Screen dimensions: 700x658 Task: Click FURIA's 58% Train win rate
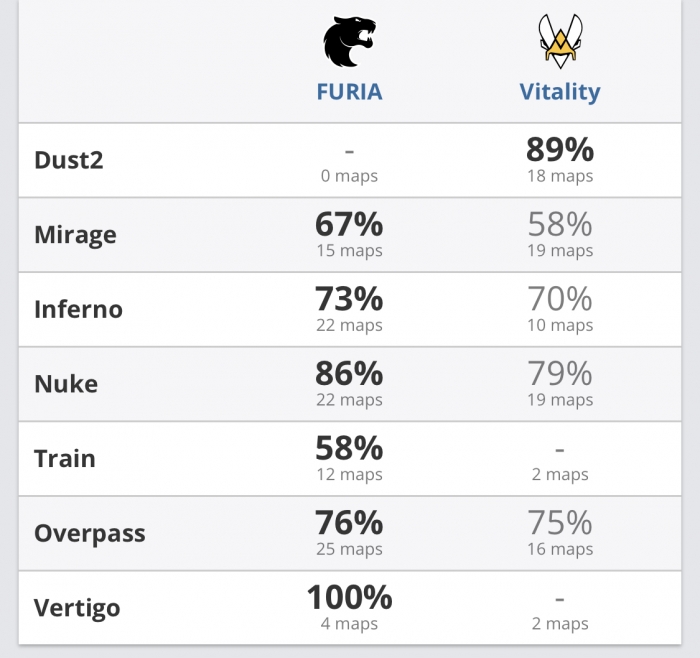(349, 448)
